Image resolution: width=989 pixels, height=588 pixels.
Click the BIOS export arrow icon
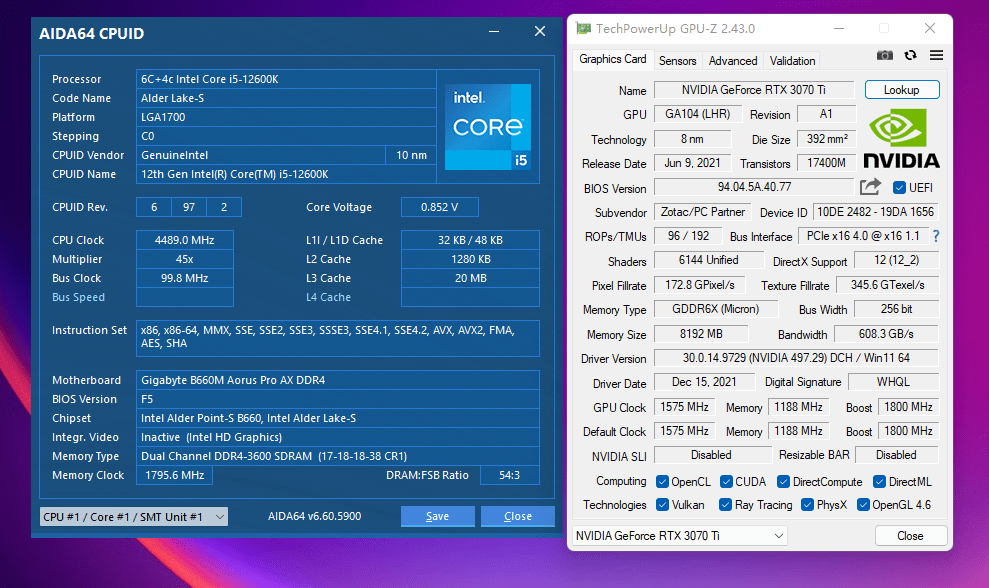(869, 187)
